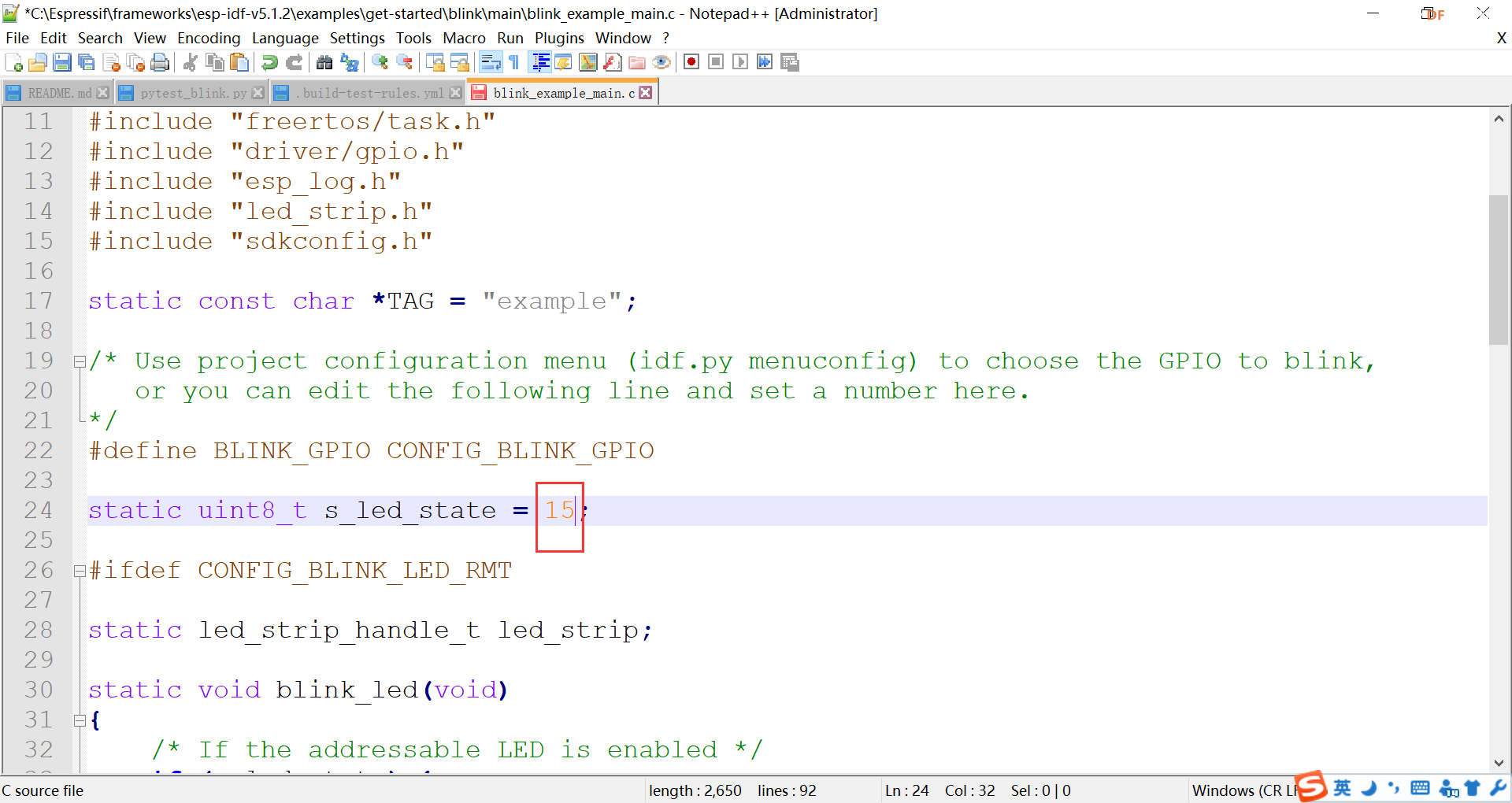Open the Search menu
The height and width of the screenshot is (803, 1512).
point(100,38)
